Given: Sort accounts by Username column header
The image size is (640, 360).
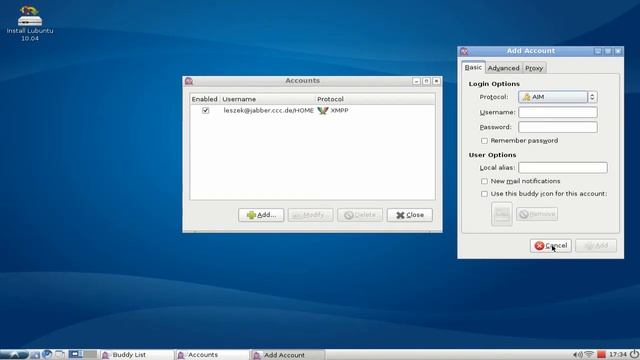Looking at the screenshot, I should coord(267,99).
